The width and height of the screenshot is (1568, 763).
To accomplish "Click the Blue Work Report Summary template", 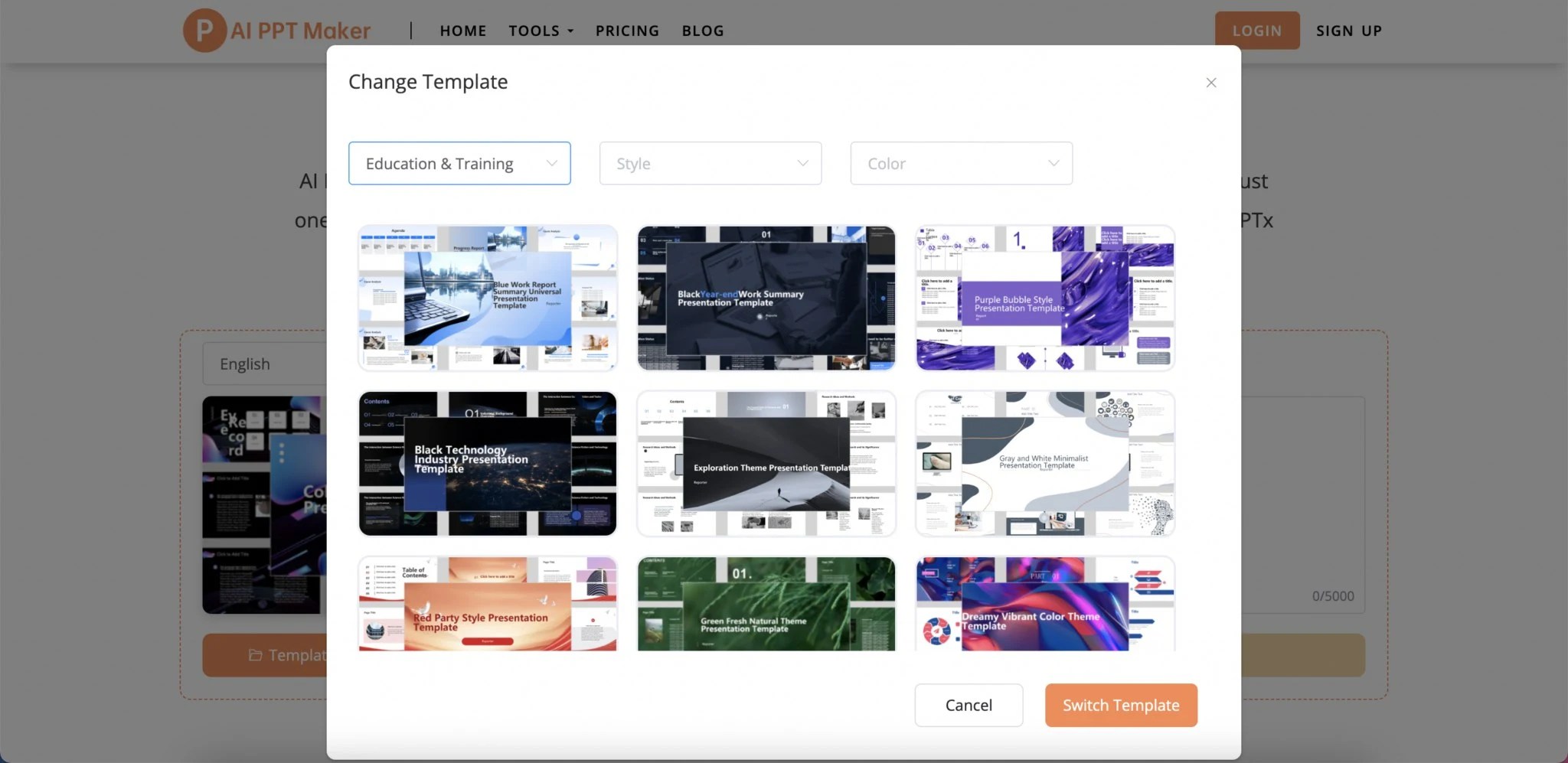I will [486, 298].
